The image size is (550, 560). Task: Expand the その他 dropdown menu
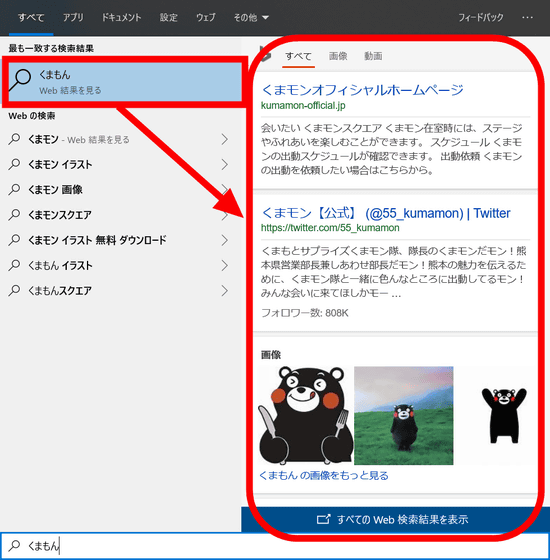[251, 17]
